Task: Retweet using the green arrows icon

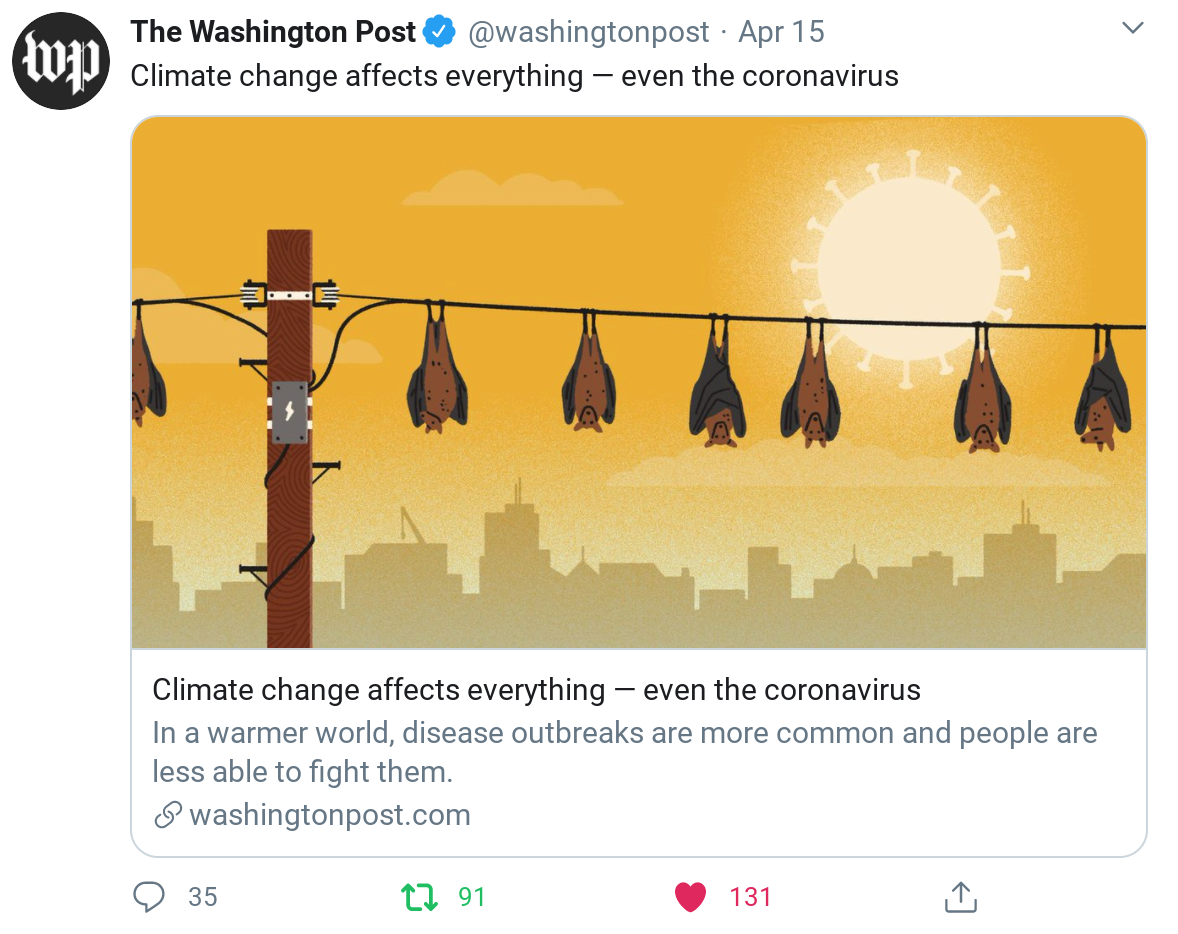Action: click(x=419, y=896)
